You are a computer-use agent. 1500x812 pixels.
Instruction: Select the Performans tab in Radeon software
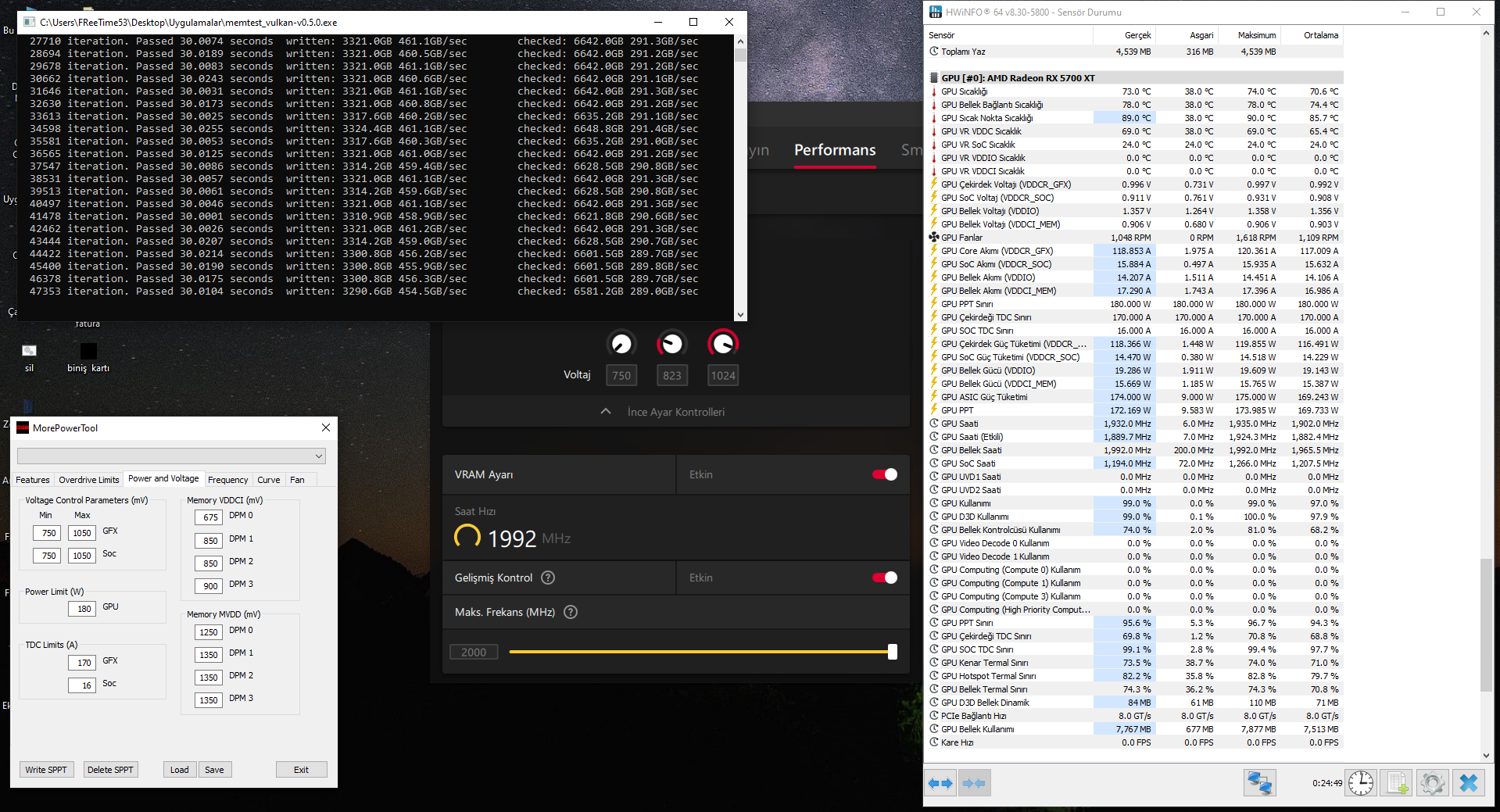pyautogui.click(x=835, y=150)
